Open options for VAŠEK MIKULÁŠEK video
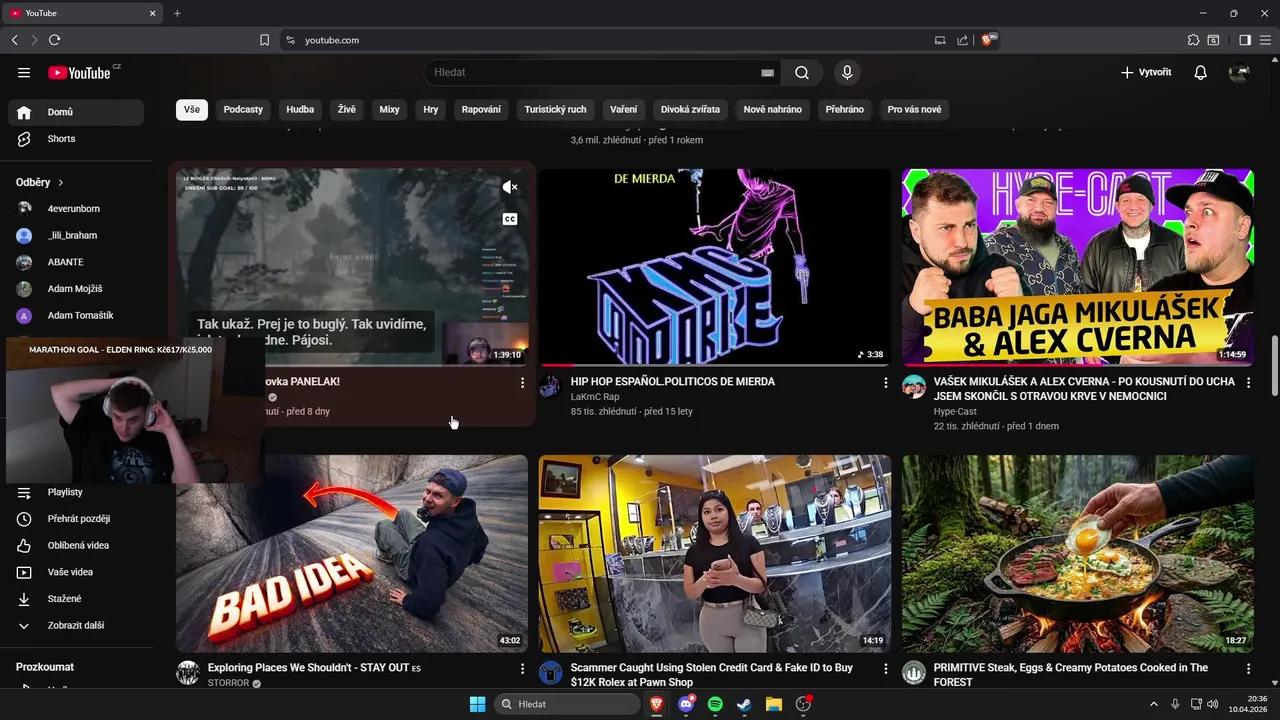 coord(1248,382)
